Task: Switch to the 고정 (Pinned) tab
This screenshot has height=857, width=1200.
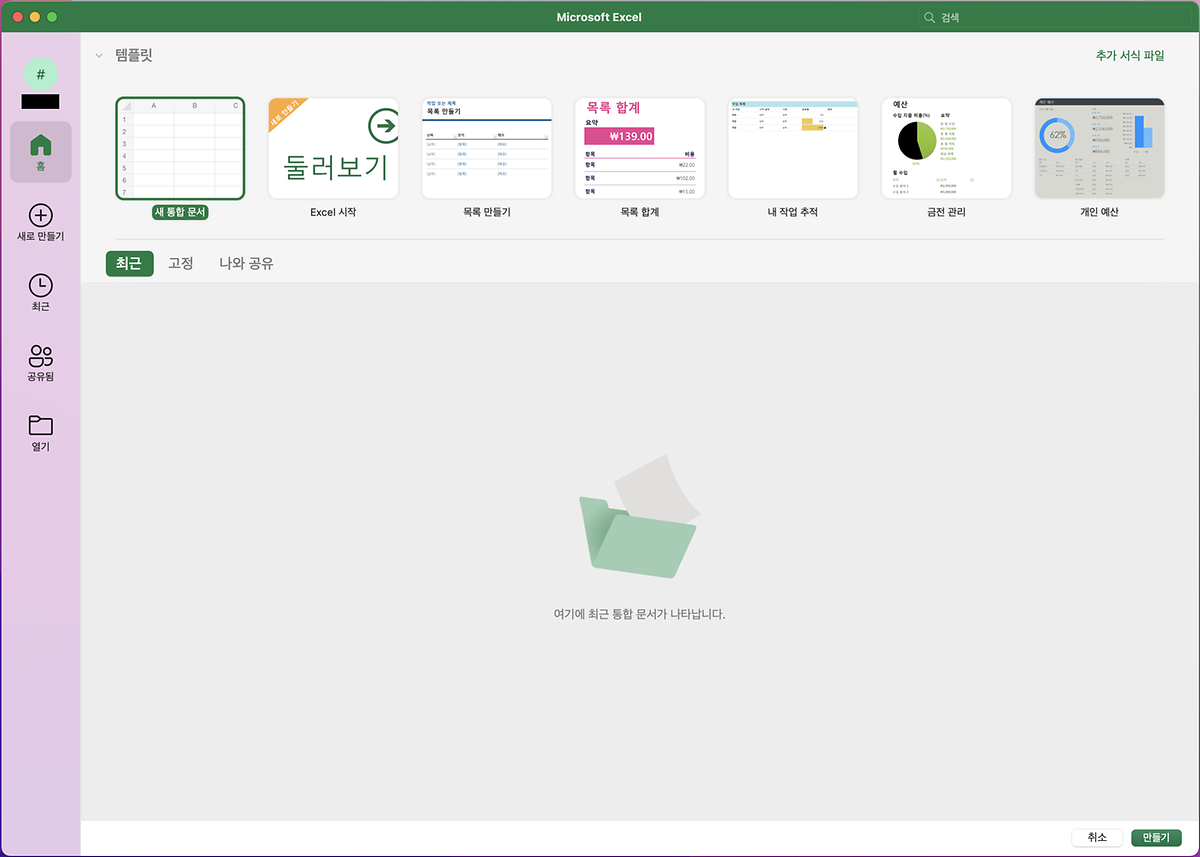Action: [x=181, y=264]
